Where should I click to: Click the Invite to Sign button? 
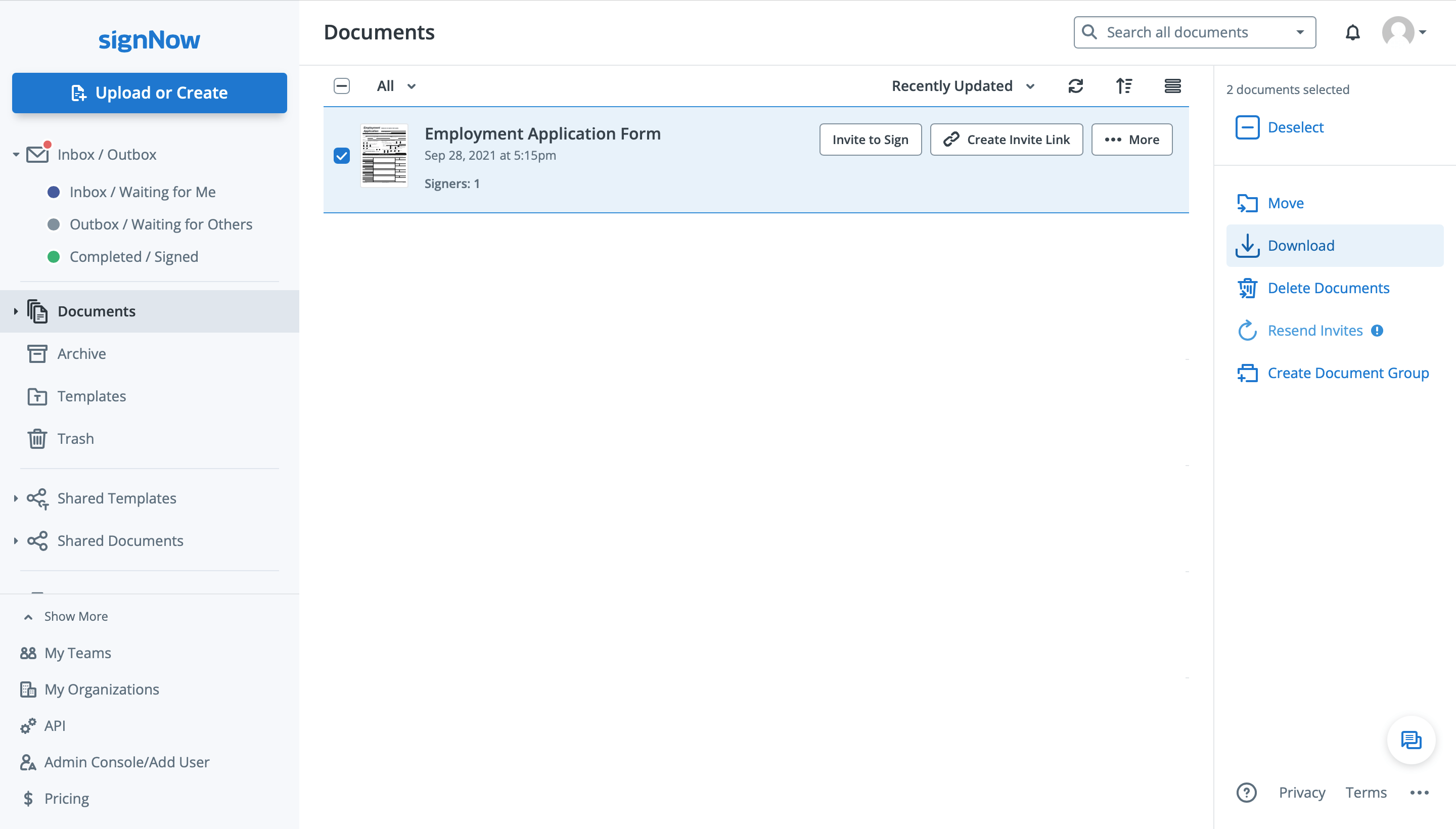[x=870, y=139]
